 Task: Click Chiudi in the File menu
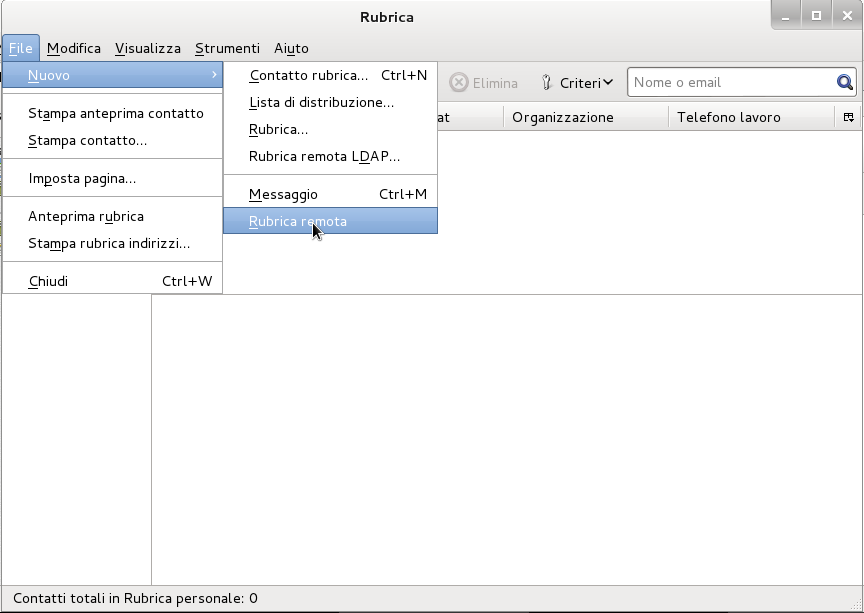[x=48, y=281]
